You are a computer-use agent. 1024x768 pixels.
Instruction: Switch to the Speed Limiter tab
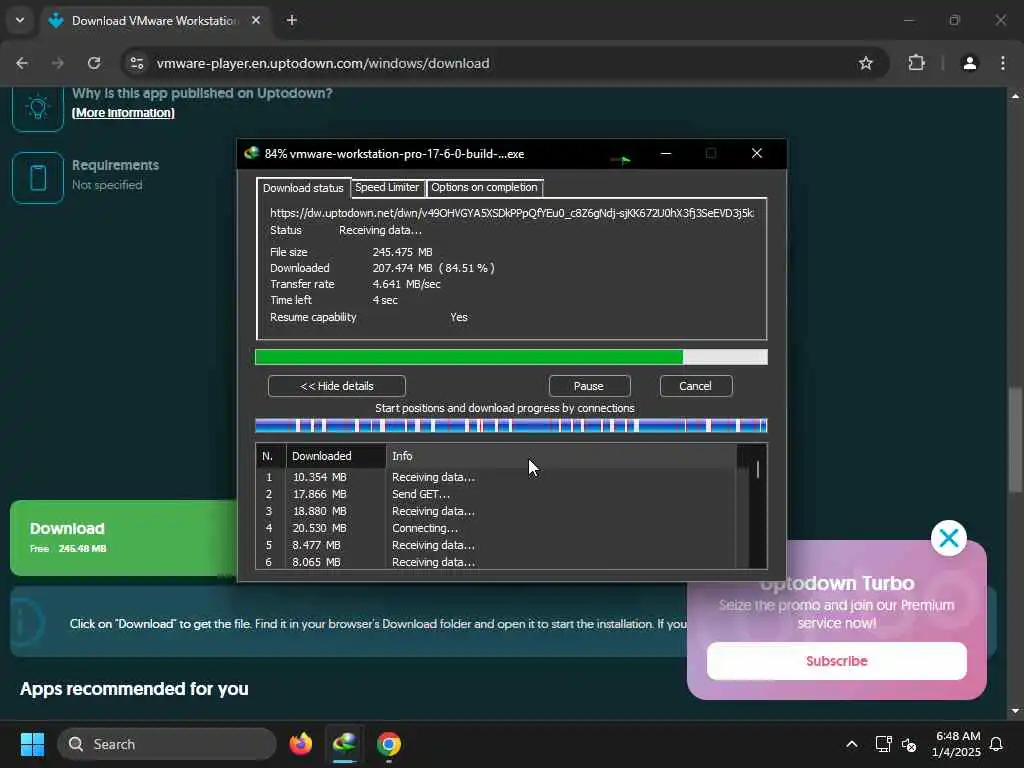(x=387, y=187)
